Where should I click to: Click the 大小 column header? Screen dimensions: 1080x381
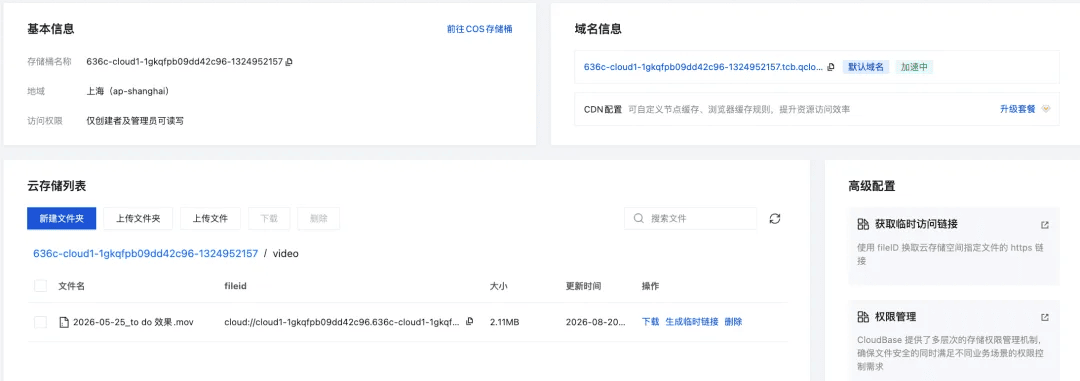[499, 286]
